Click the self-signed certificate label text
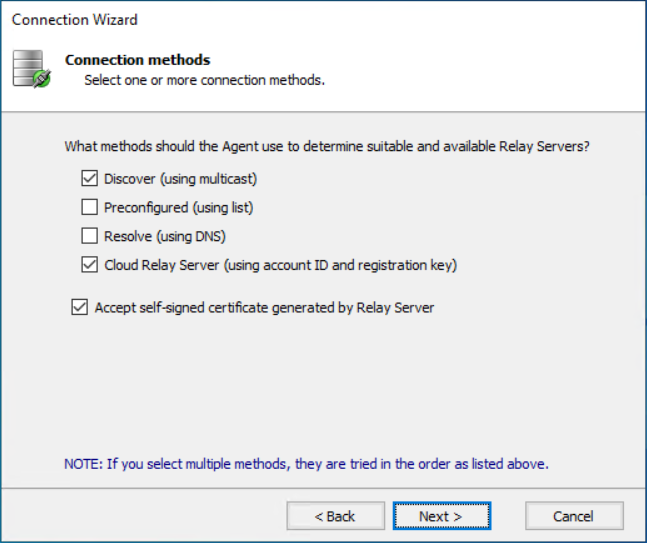The image size is (647, 543). 264,308
